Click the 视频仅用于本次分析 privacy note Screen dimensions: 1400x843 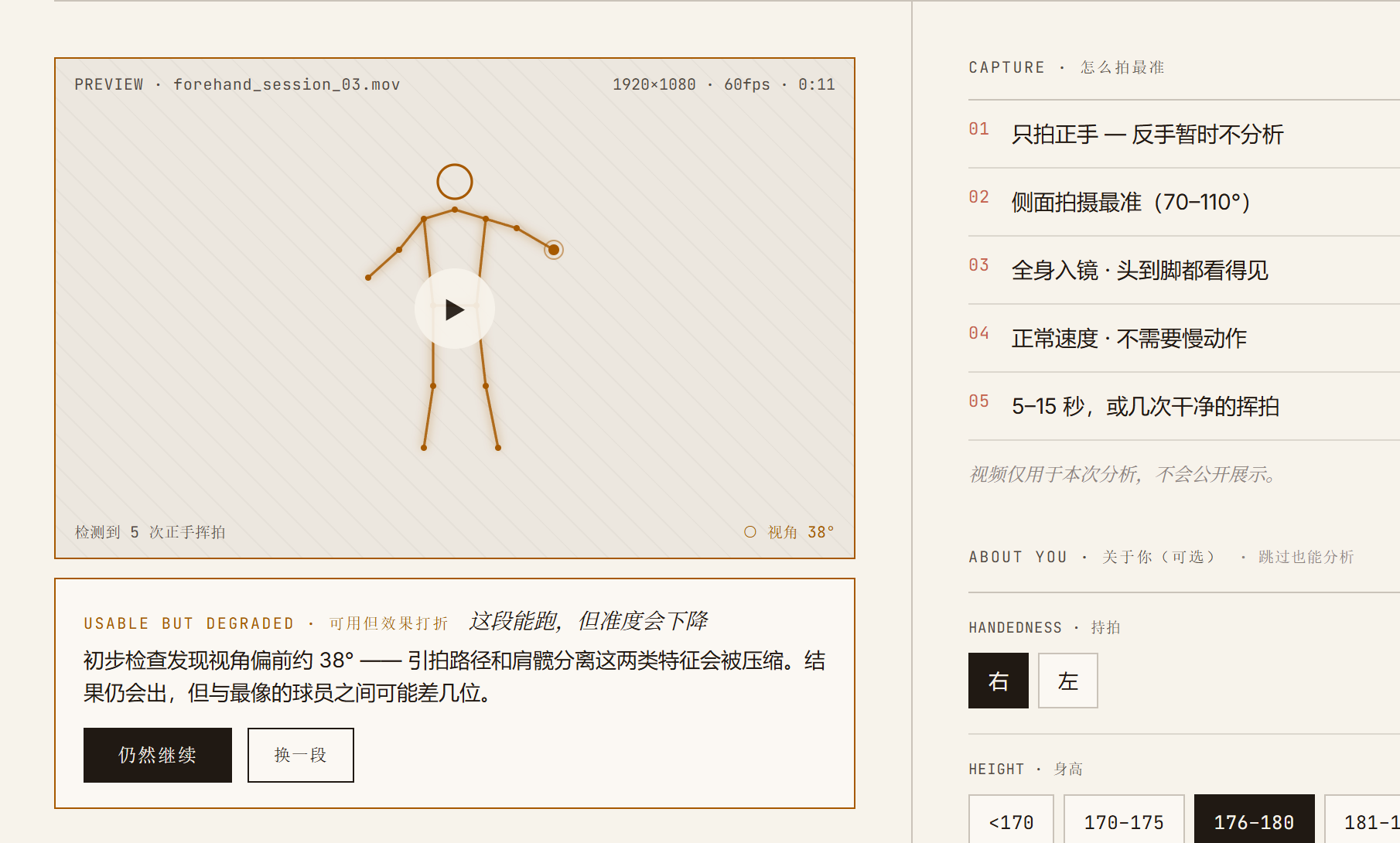[x=1122, y=474]
